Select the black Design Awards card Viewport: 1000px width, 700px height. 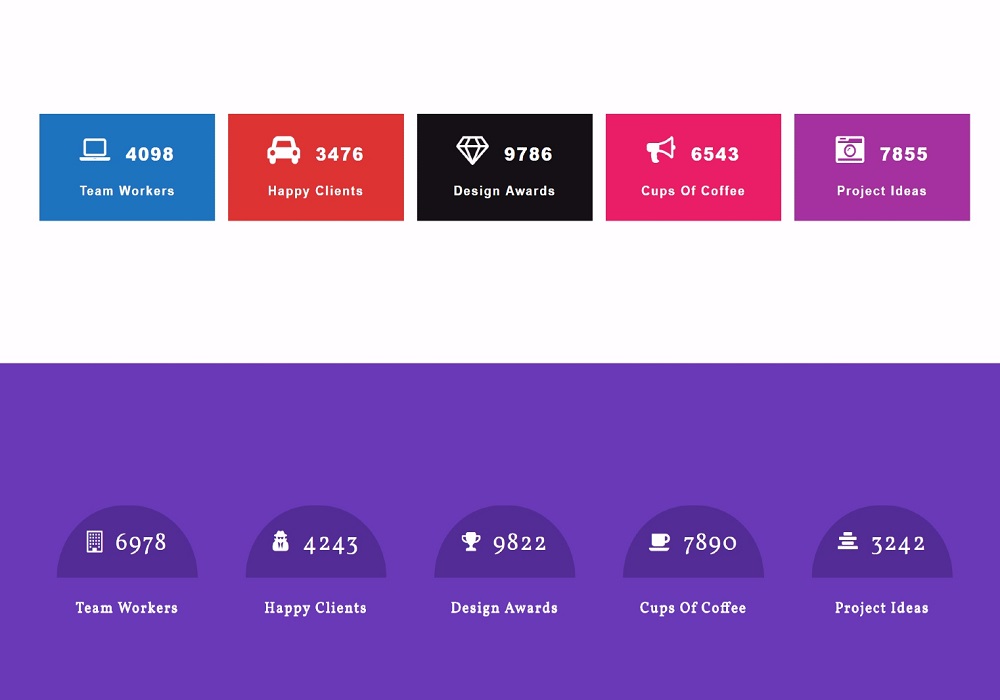[x=504, y=166]
